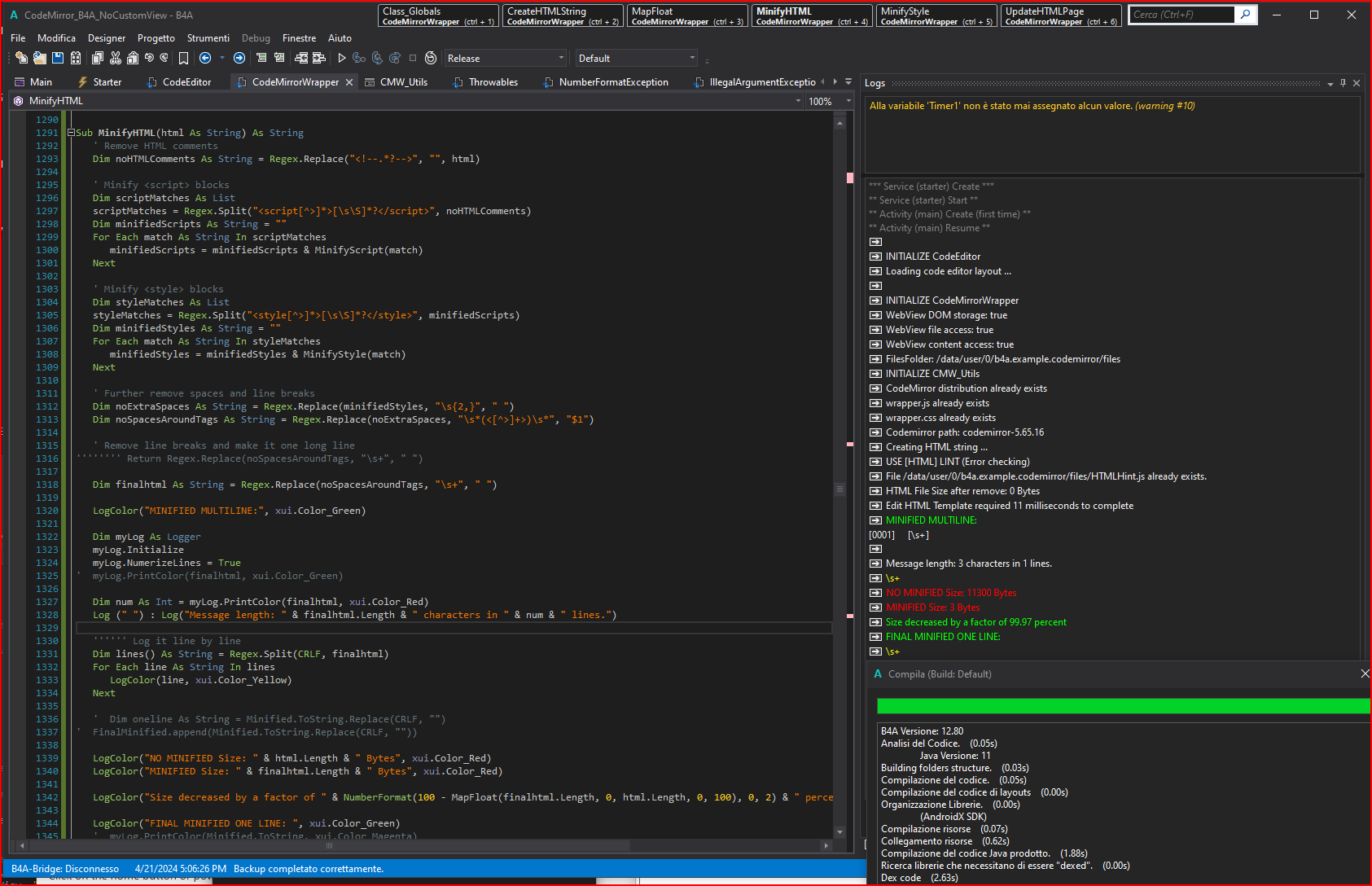Image resolution: width=1372 pixels, height=886 pixels.
Task: Toggle bookmark using the toolbar bookmark icon
Action: (184, 58)
